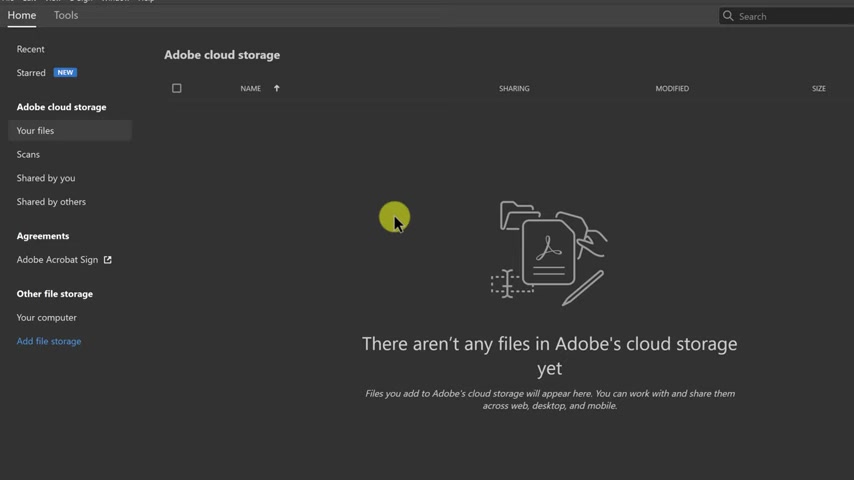Viewport: 854px width, 480px height.
Task: Click the external link icon by Acrobat Sign
Action: pyautogui.click(x=108, y=260)
